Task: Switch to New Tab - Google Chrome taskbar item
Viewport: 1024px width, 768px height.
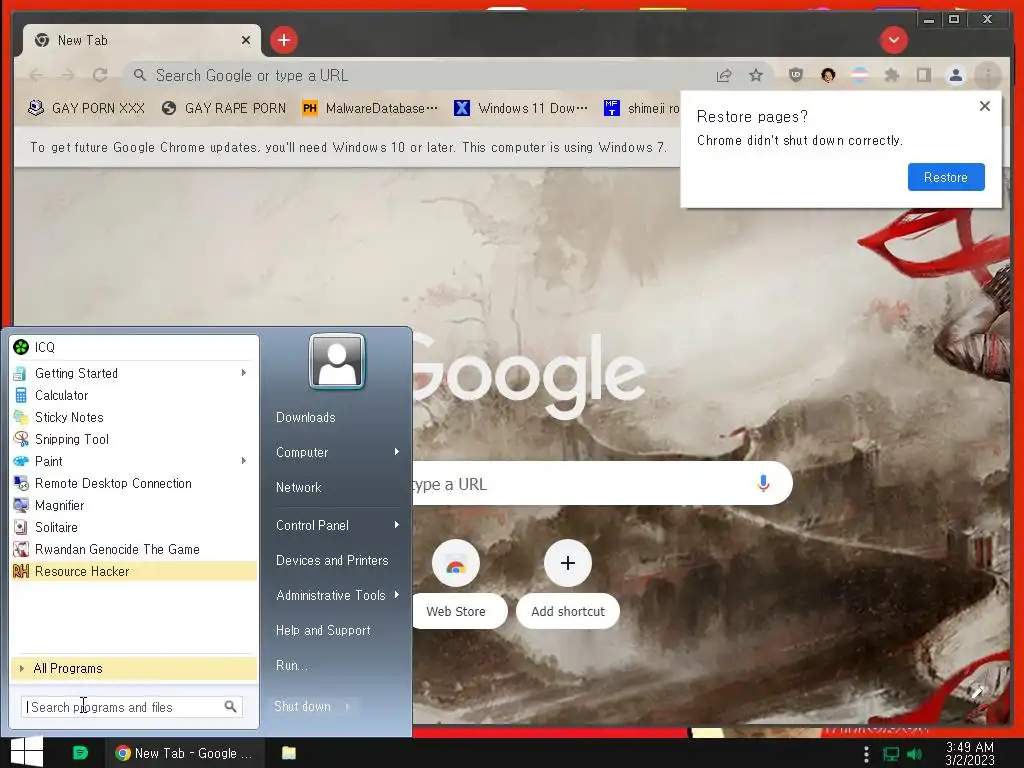Action: [185, 753]
